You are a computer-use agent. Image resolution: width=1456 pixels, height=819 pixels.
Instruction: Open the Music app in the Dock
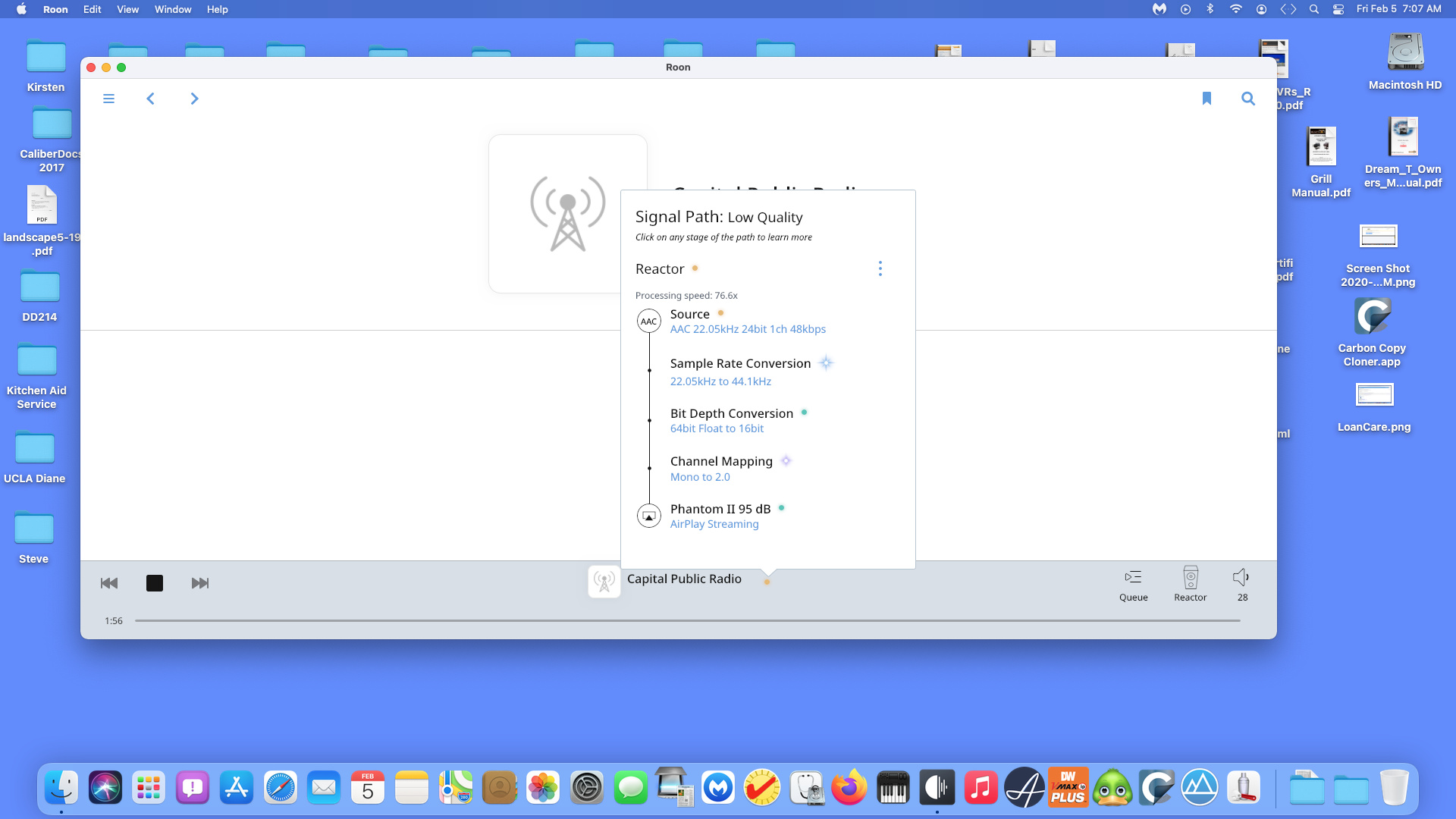click(x=981, y=788)
